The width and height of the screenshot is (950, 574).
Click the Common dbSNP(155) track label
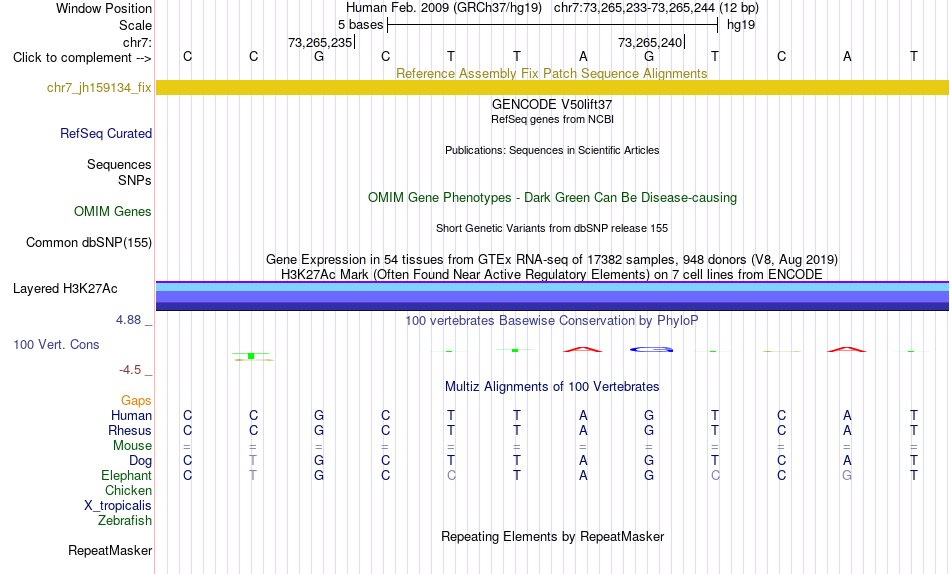click(x=89, y=242)
